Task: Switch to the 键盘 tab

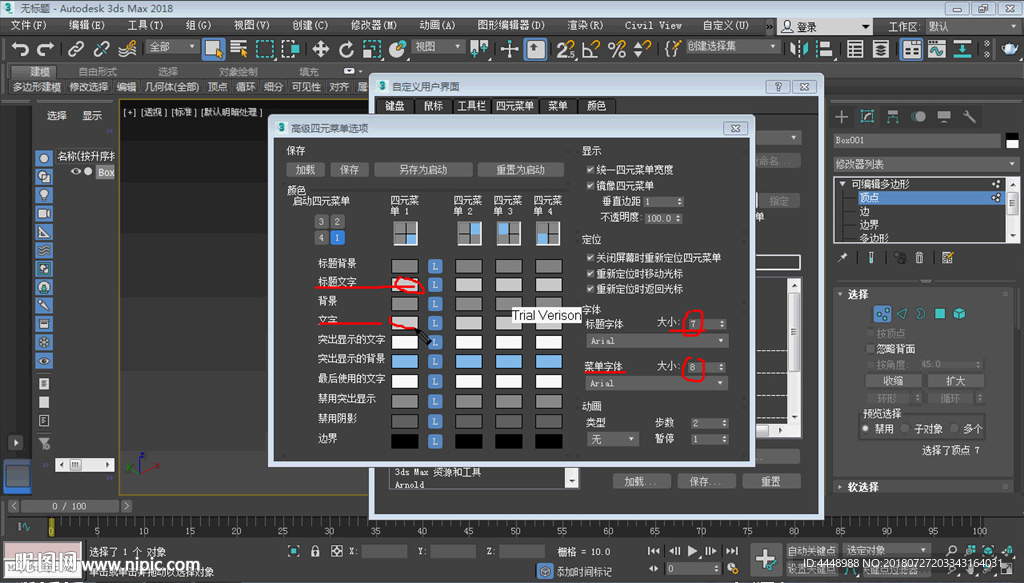Action: (395, 106)
